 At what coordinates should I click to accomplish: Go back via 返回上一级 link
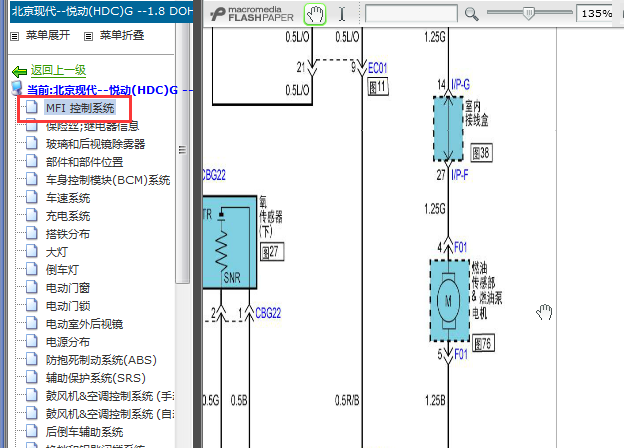(x=58, y=70)
